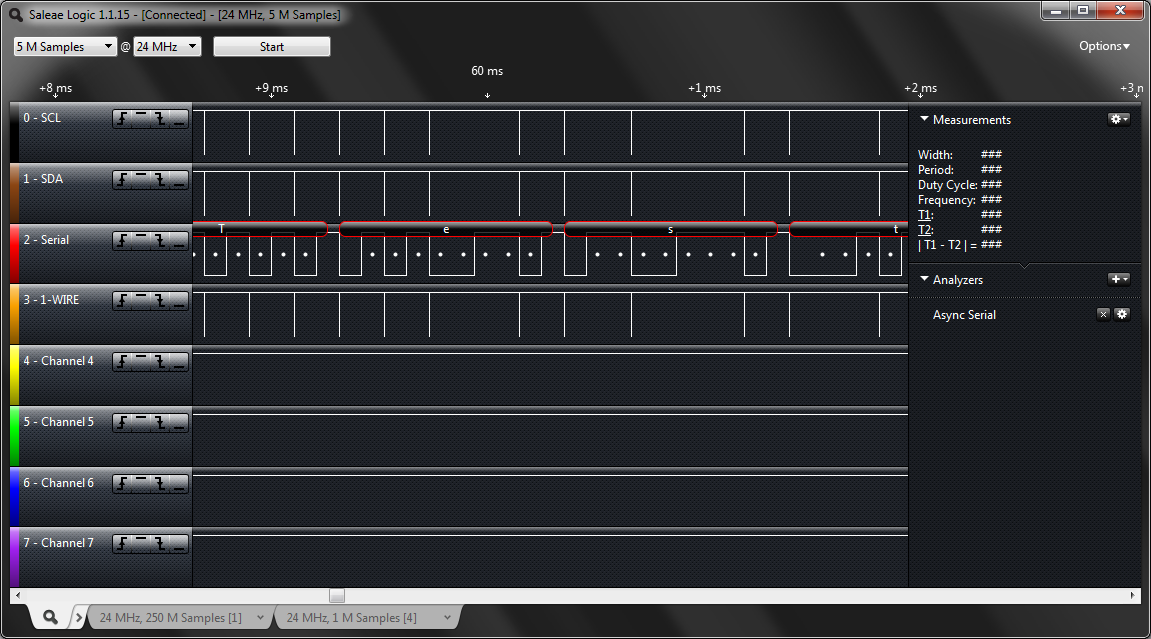1151x639 pixels.
Task: Set rising edge trigger on 0 - SCL
Action: [123, 119]
